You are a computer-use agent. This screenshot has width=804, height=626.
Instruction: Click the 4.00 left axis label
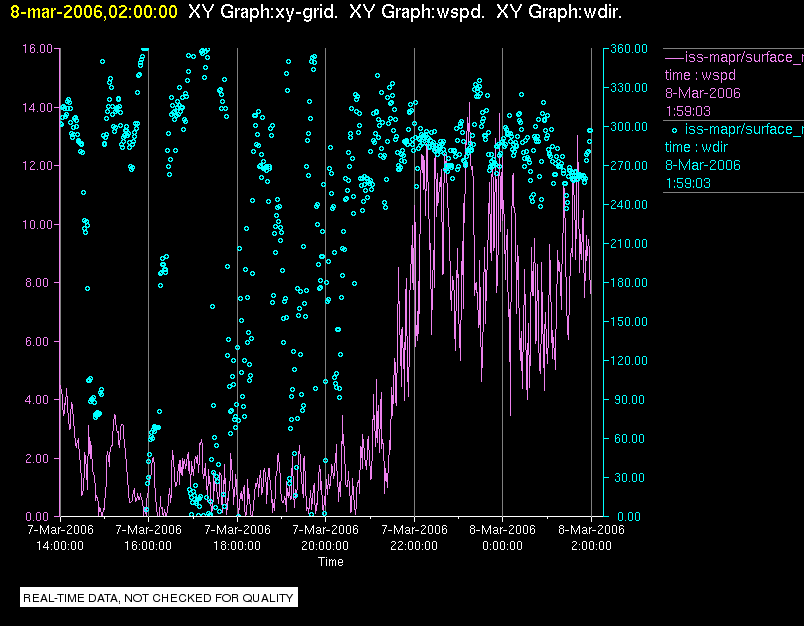click(x=39, y=400)
